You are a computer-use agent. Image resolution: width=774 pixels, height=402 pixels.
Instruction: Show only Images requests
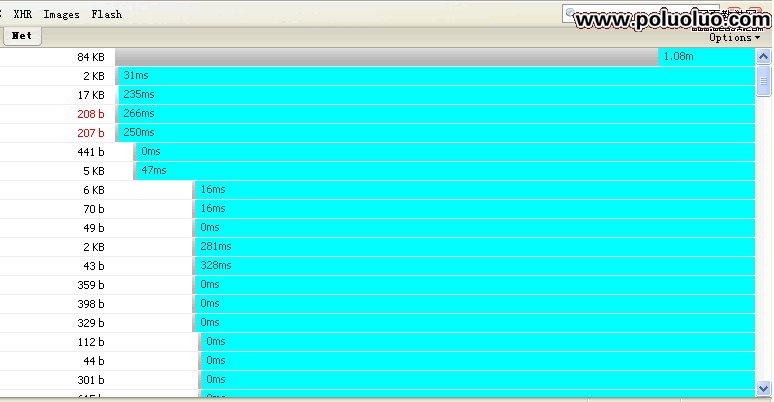click(61, 15)
